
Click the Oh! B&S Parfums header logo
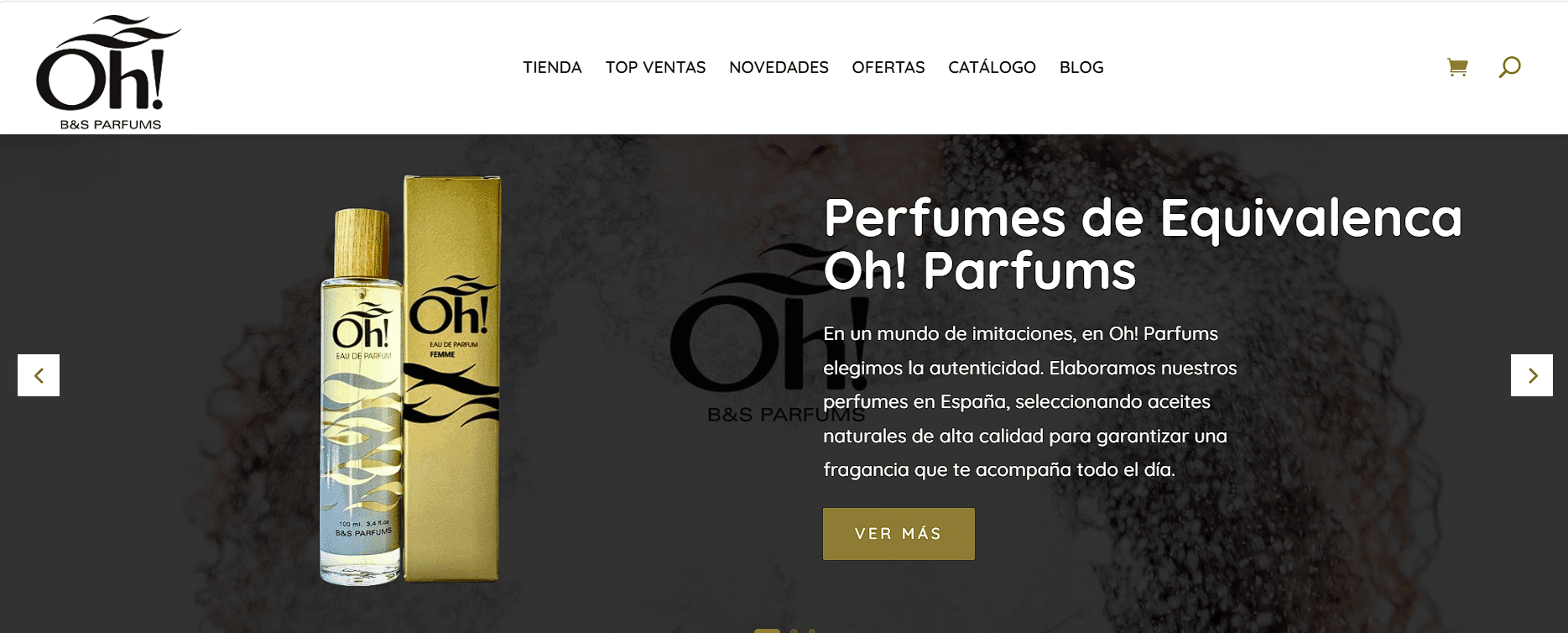tap(108, 73)
